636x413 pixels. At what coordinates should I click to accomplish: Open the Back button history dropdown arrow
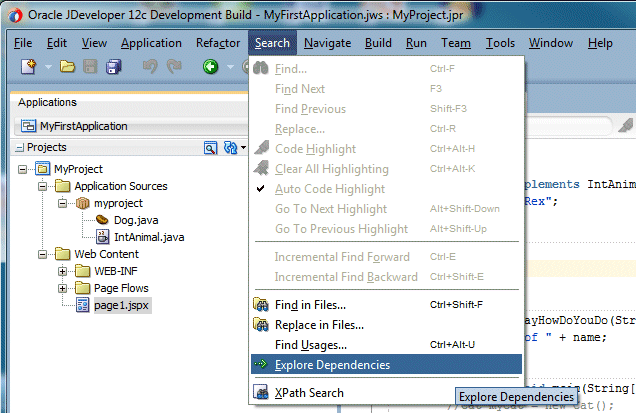230,67
